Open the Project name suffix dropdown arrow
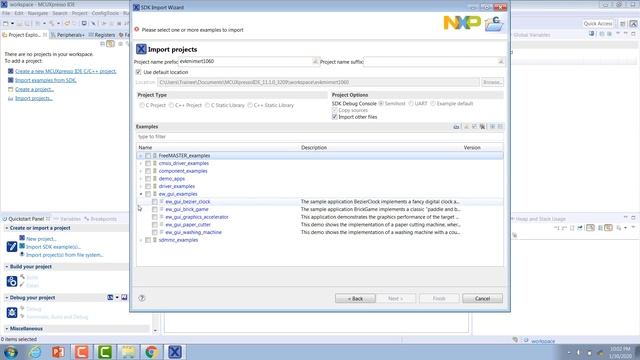Image resolution: width=640 pixels, height=360 pixels. click(500, 62)
